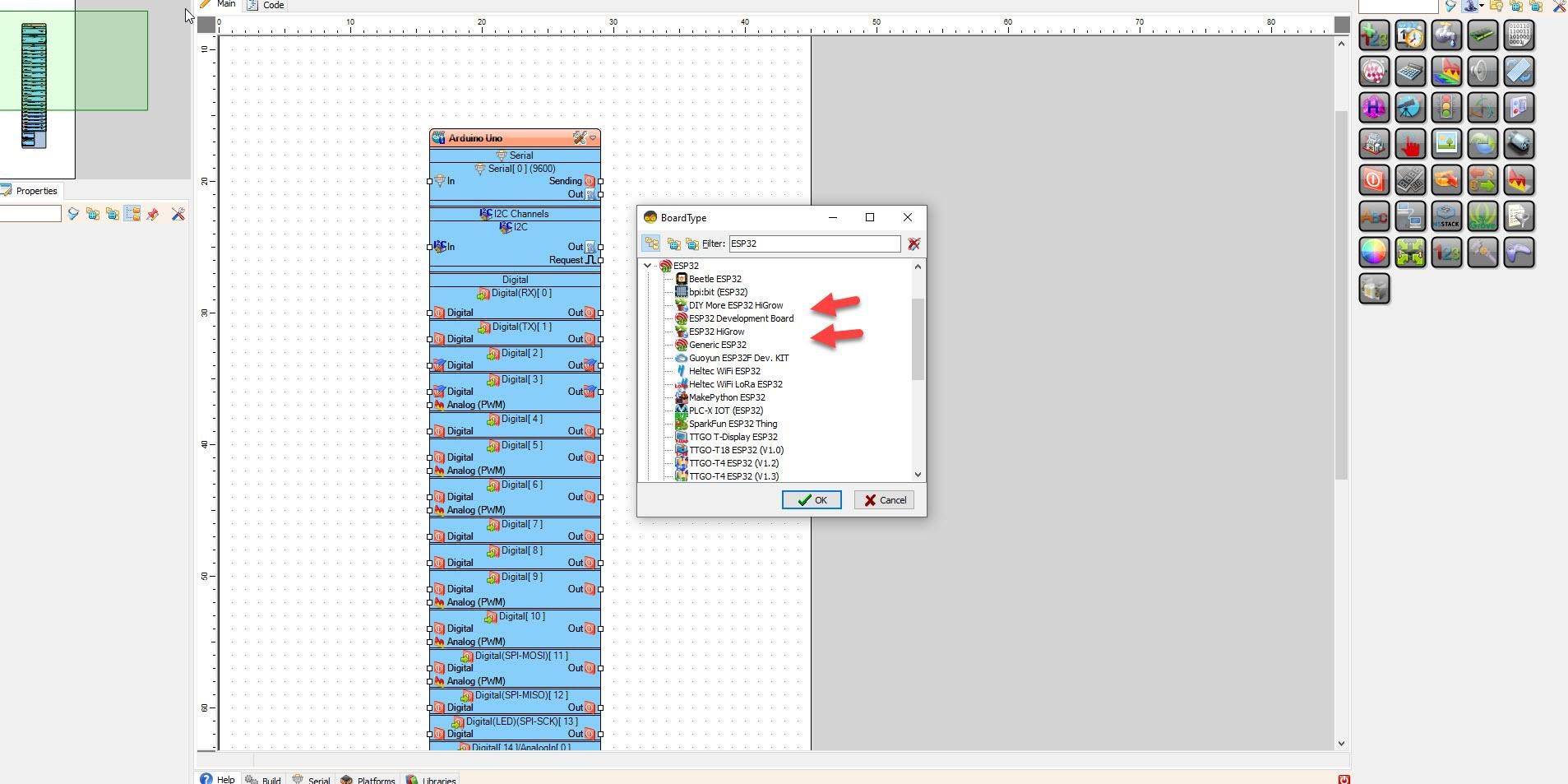Select the traffic light palette category
This screenshot has height=784, width=1568.
1446,108
